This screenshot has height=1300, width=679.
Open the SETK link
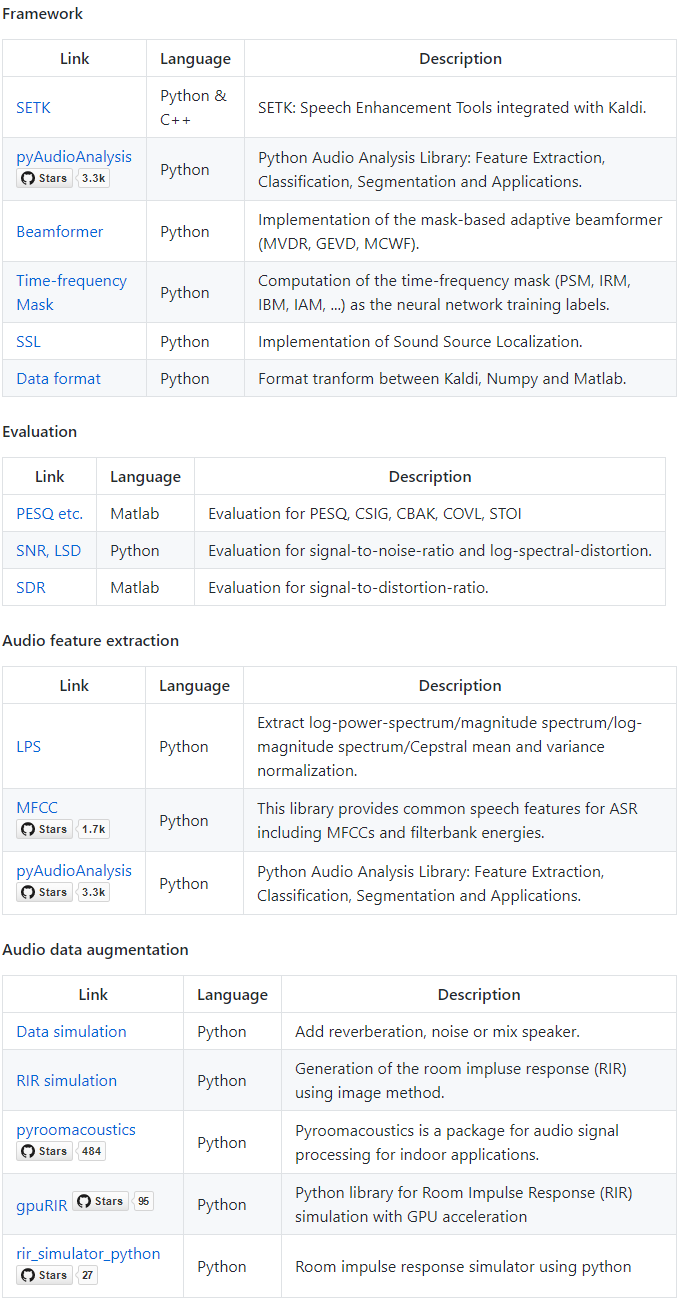point(32,107)
